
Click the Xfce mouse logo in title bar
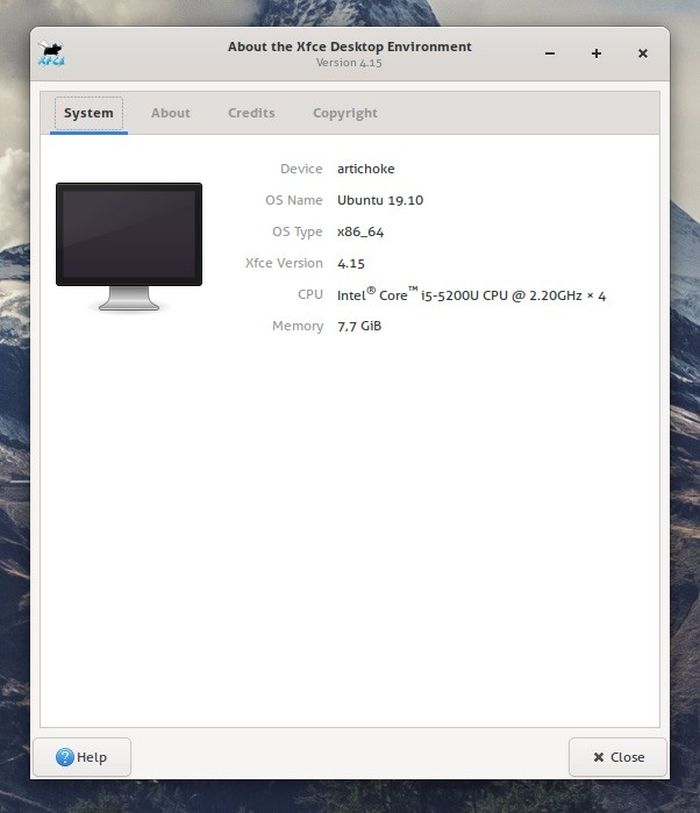click(x=52, y=54)
